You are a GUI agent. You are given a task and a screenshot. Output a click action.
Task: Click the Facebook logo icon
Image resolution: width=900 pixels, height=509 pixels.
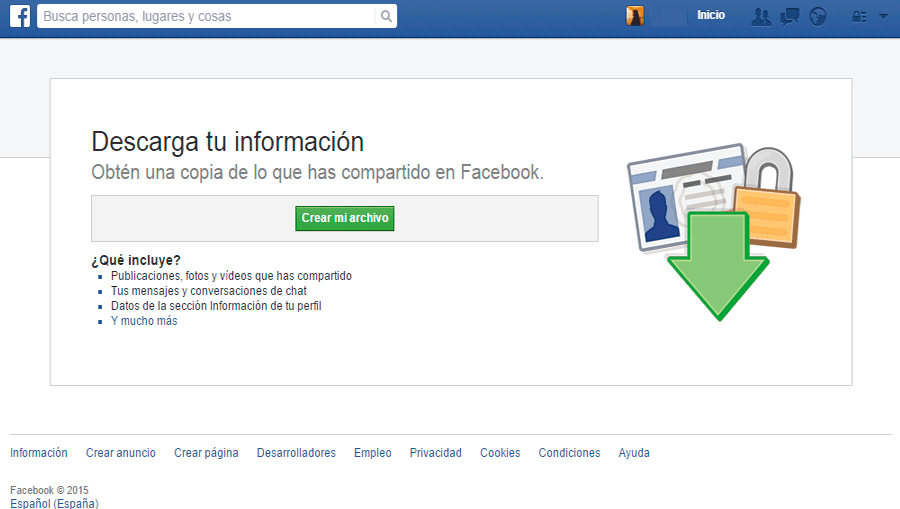pos(20,16)
